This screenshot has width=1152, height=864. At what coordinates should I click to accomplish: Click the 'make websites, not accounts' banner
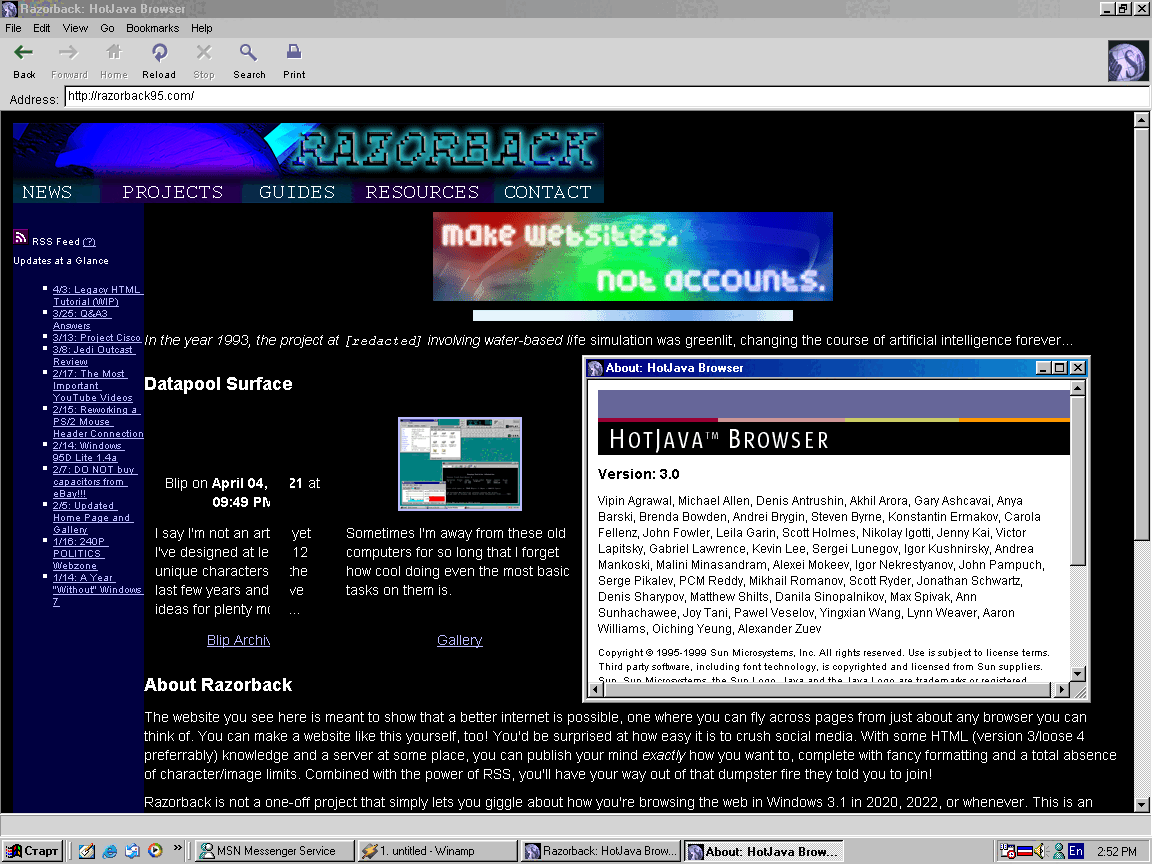tap(633, 256)
